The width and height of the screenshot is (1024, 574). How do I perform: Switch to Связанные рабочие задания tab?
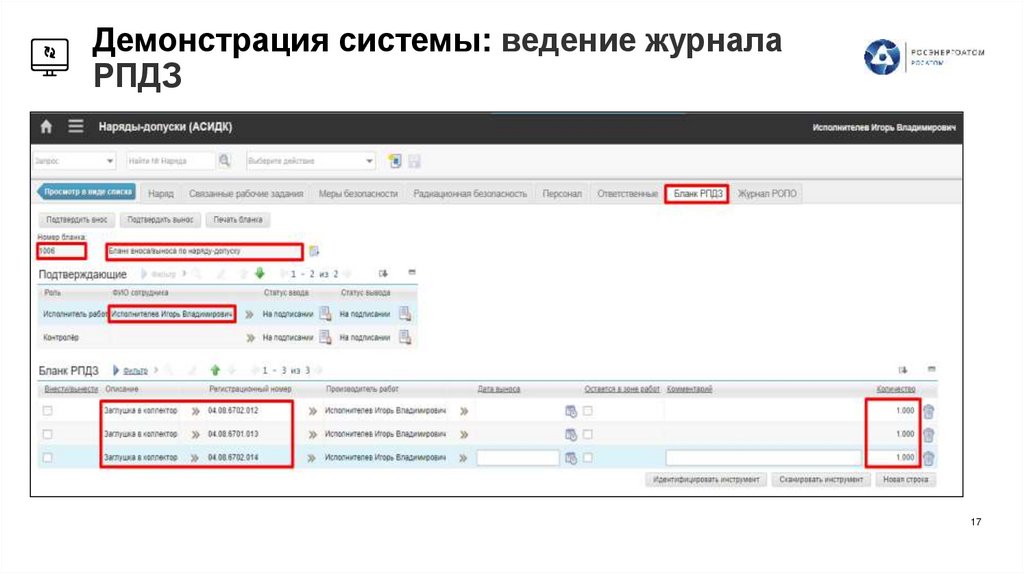246,193
